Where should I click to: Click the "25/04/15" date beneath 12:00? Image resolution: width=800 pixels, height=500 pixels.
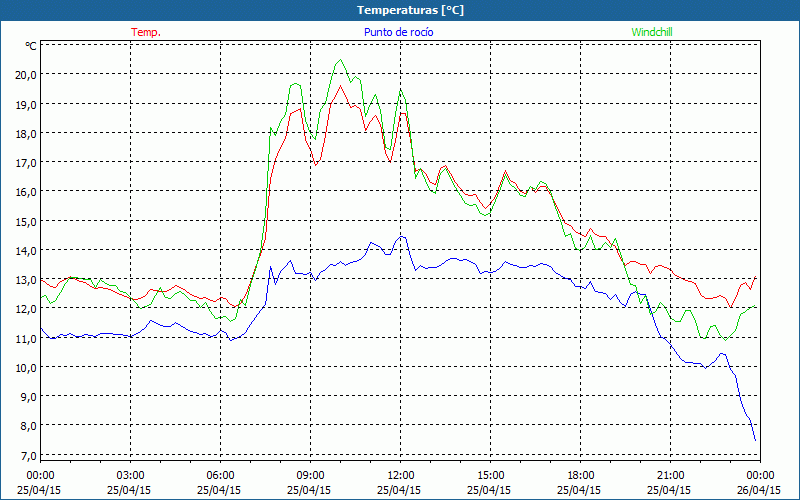pyautogui.click(x=399, y=490)
